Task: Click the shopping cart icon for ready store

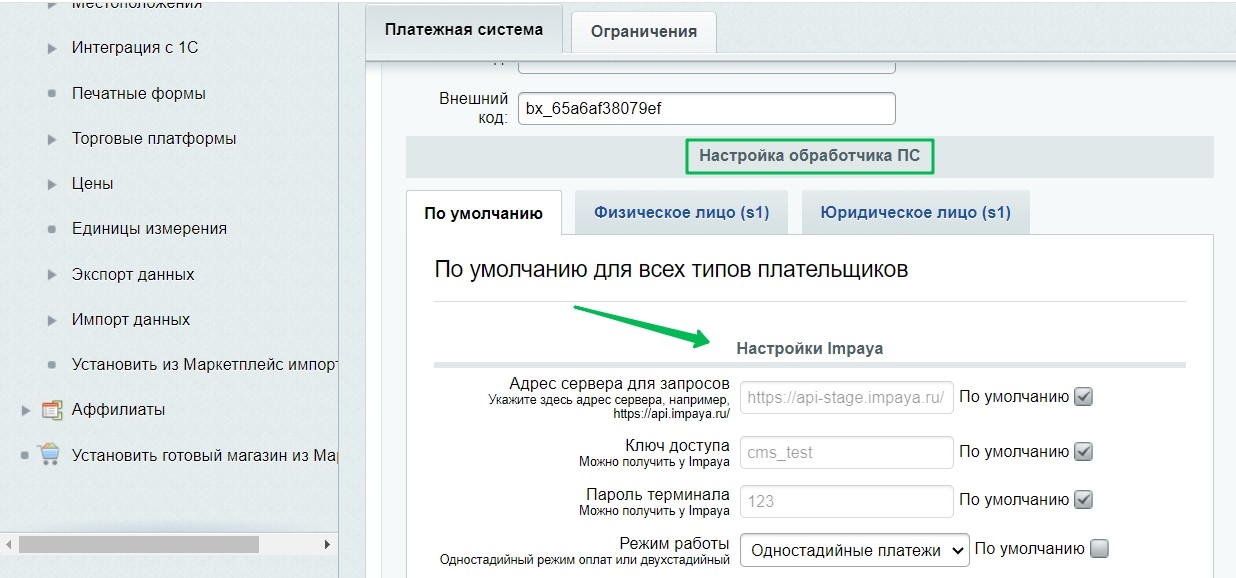Action: tap(50, 455)
